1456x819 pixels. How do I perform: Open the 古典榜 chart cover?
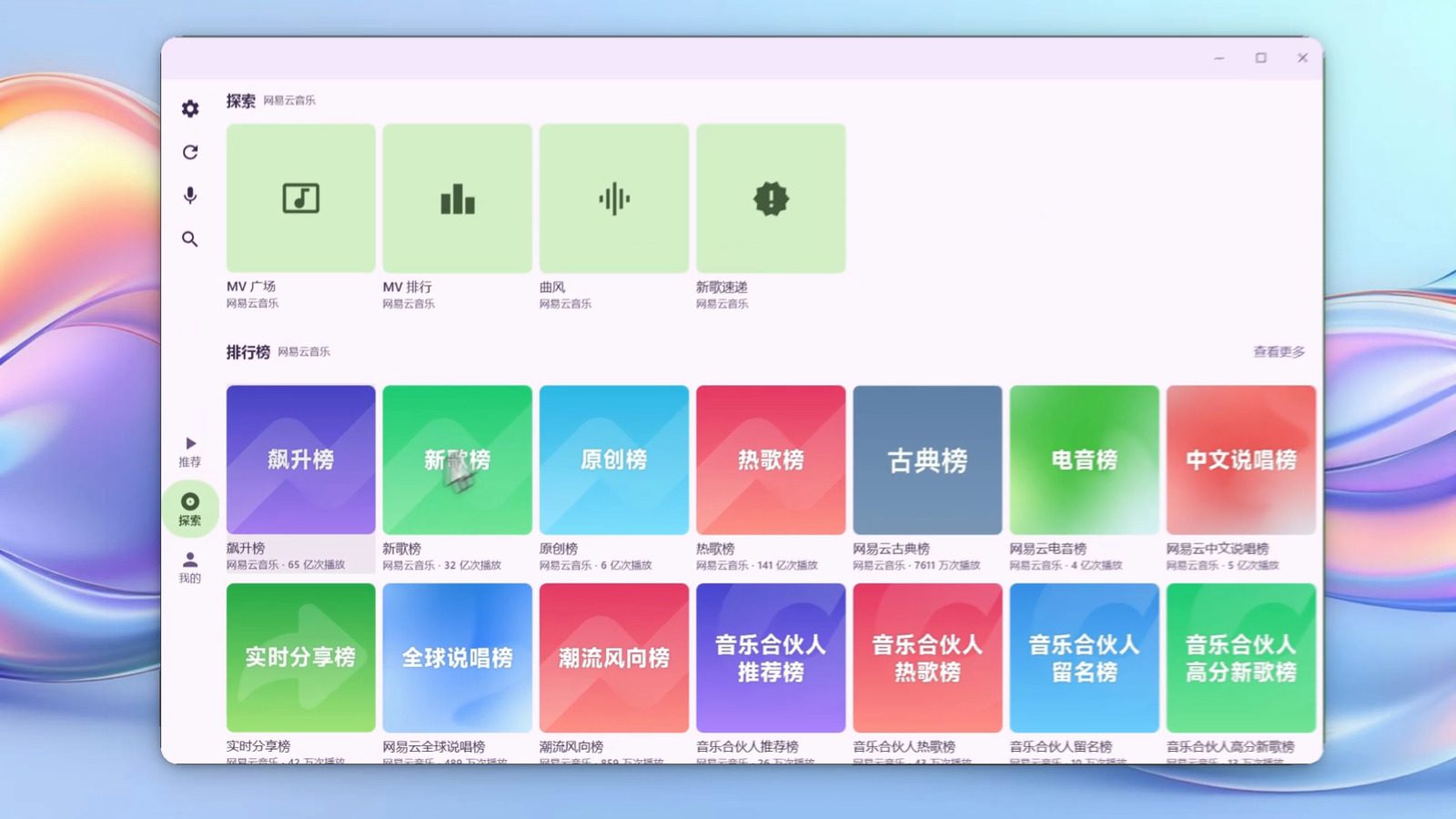tap(927, 460)
